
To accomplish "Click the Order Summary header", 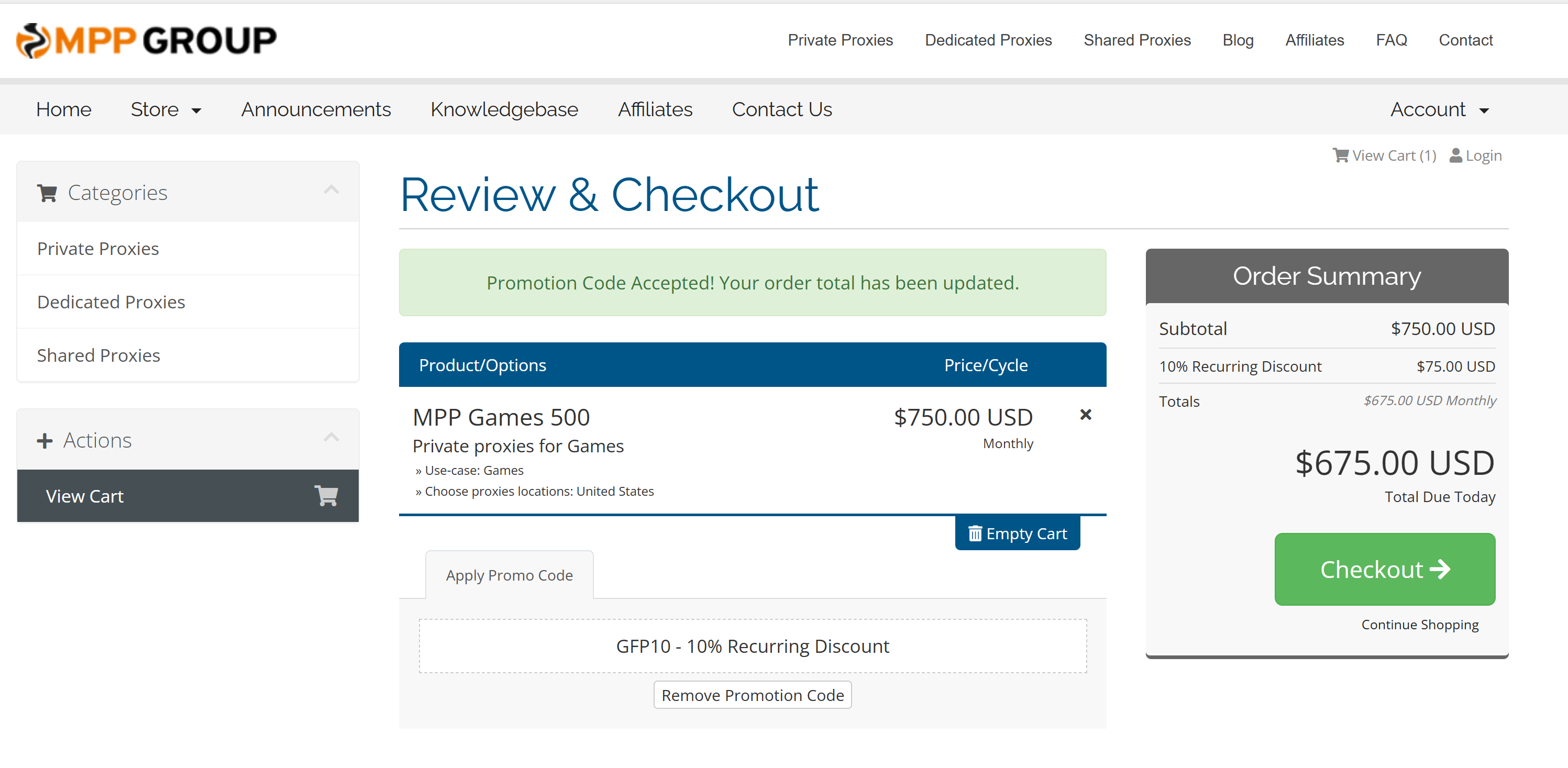I will click(x=1327, y=276).
